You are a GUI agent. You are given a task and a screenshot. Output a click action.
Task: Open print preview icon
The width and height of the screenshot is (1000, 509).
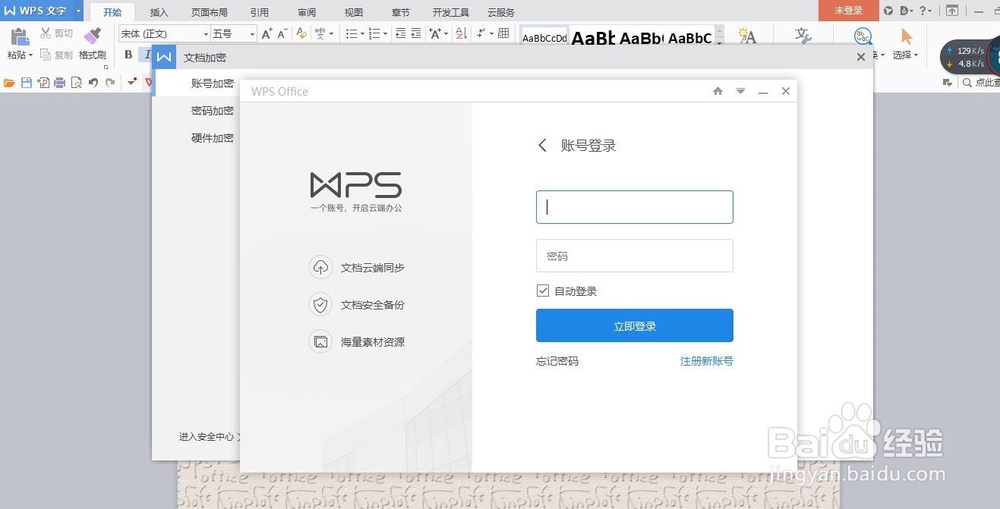click(x=77, y=82)
